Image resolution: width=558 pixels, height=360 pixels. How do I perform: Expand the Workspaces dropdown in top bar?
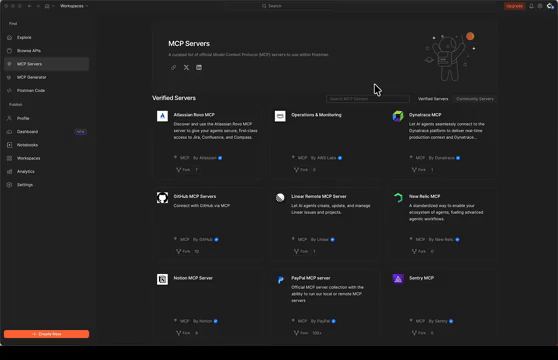tap(74, 6)
